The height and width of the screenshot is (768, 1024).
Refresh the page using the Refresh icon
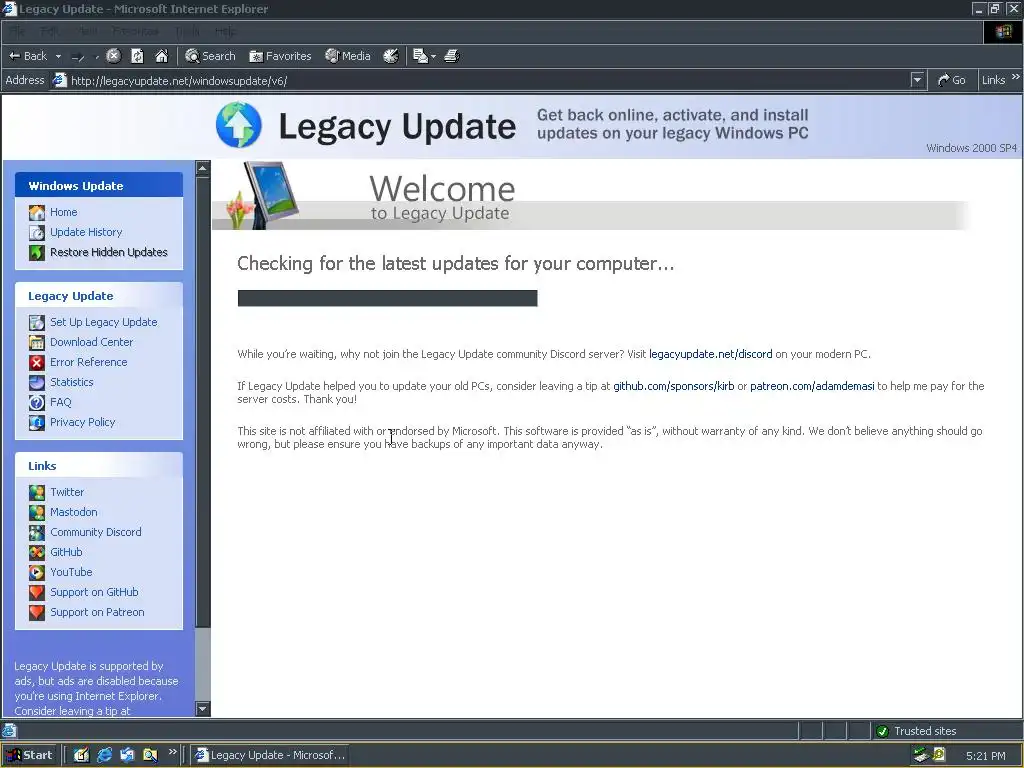(x=137, y=56)
